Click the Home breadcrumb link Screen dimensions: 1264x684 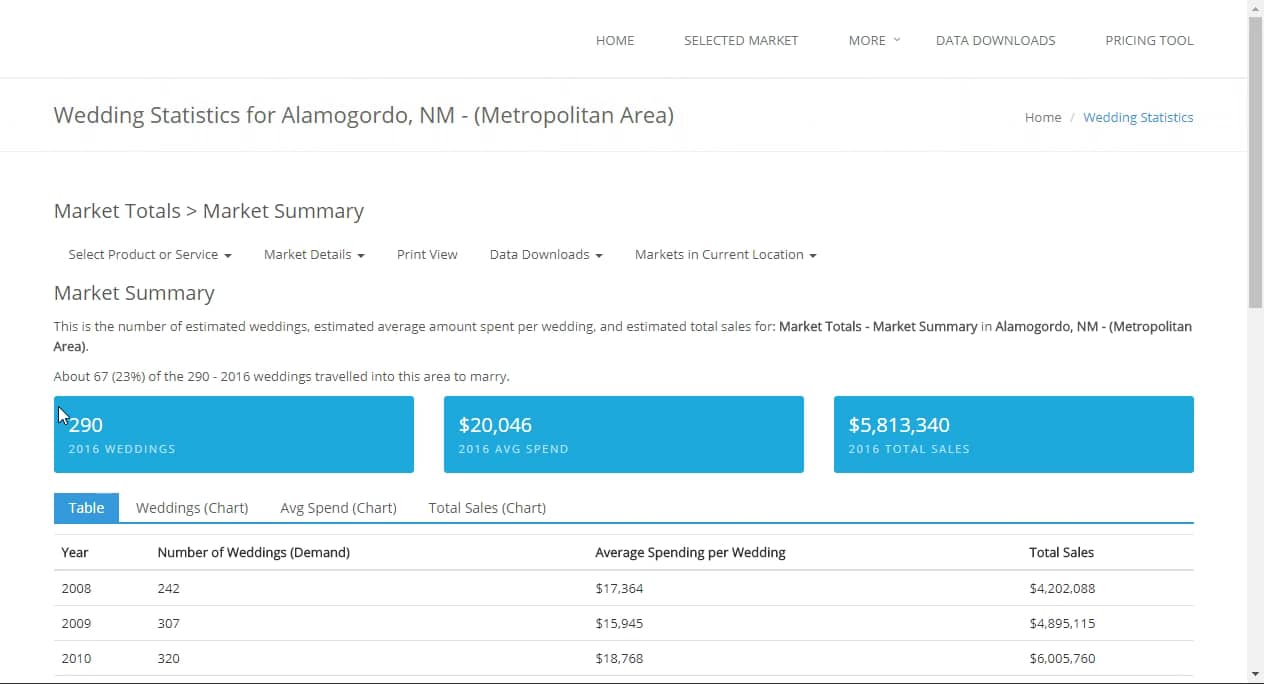(x=1043, y=117)
